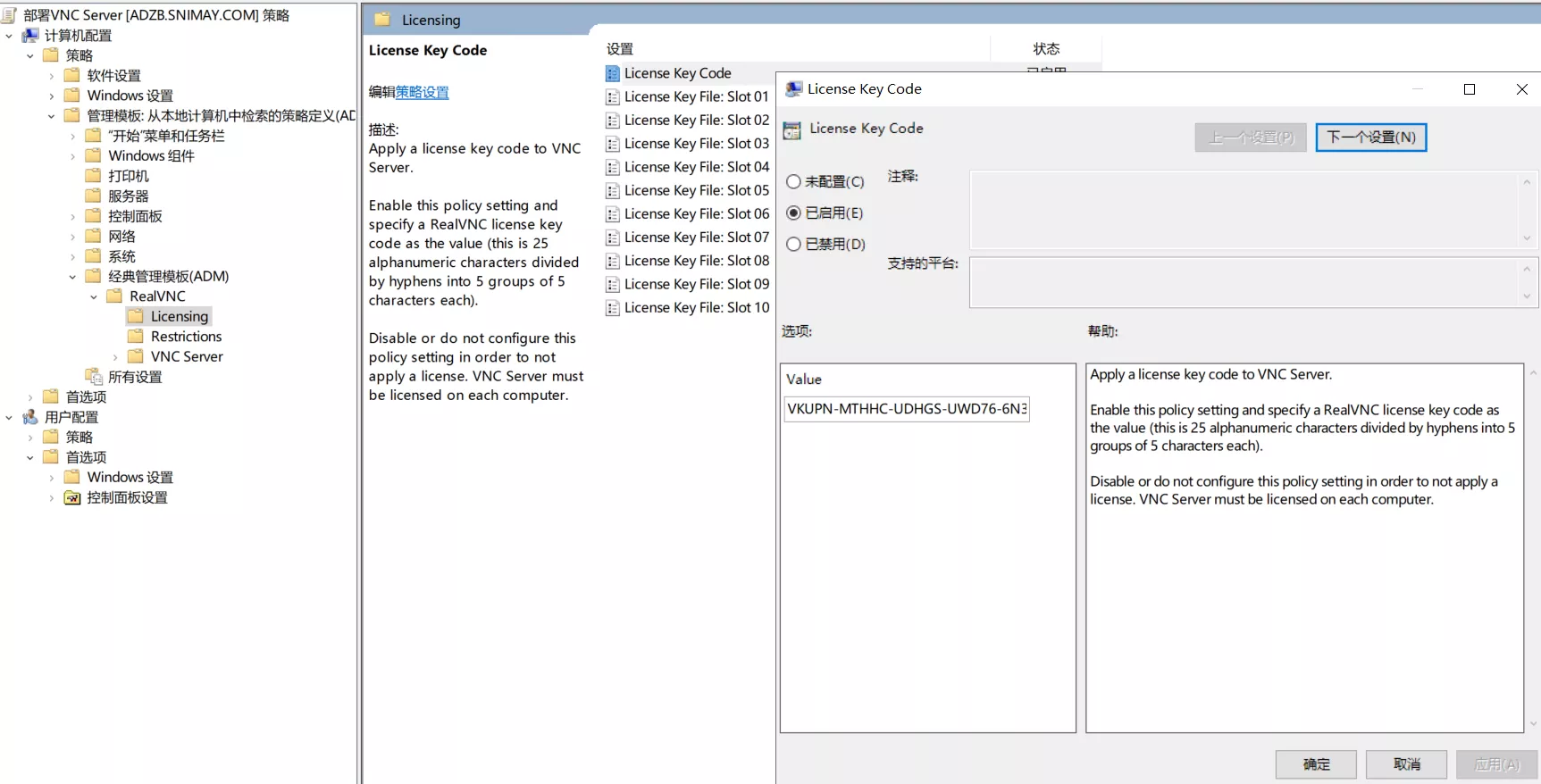The height and width of the screenshot is (784, 1541).
Task: Select the 已启用(E) radio option
Action: pos(793,213)
